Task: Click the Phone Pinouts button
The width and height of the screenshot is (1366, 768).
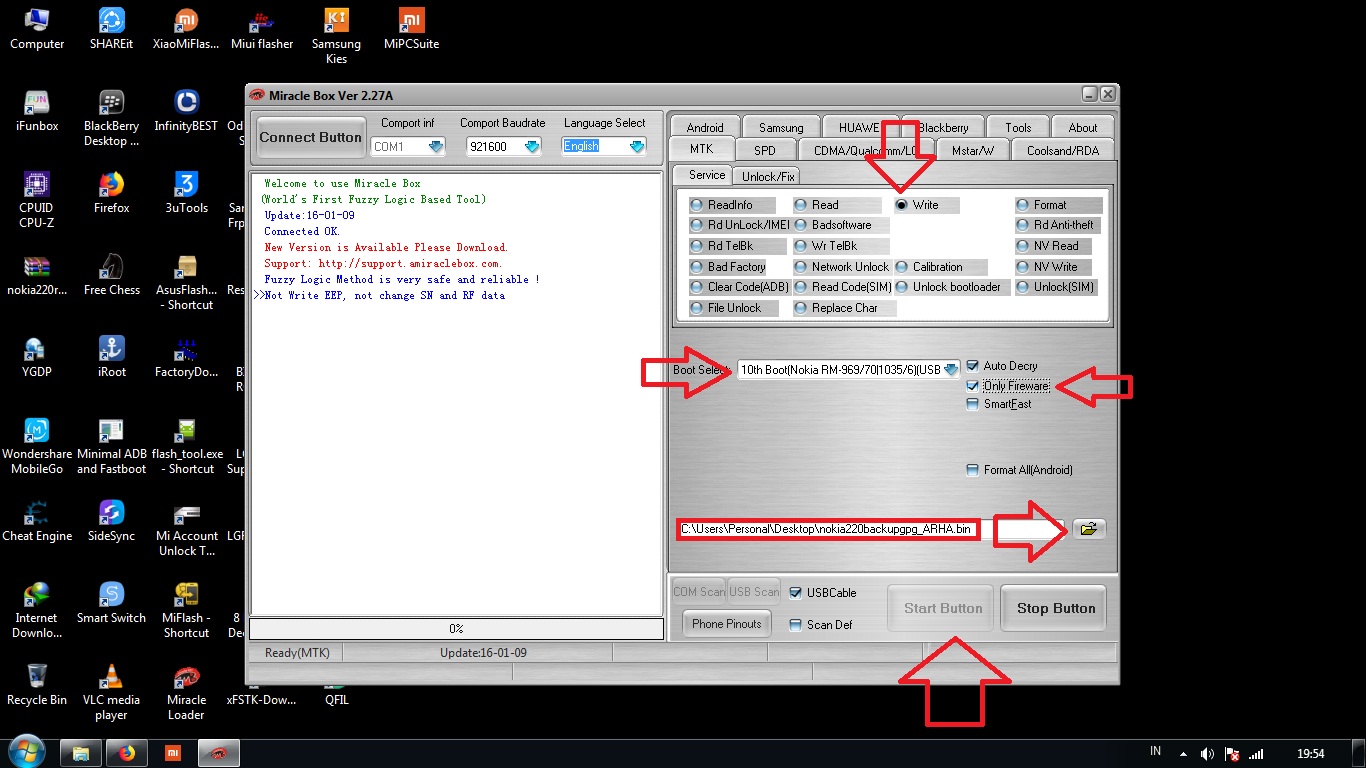Action: 725,623
